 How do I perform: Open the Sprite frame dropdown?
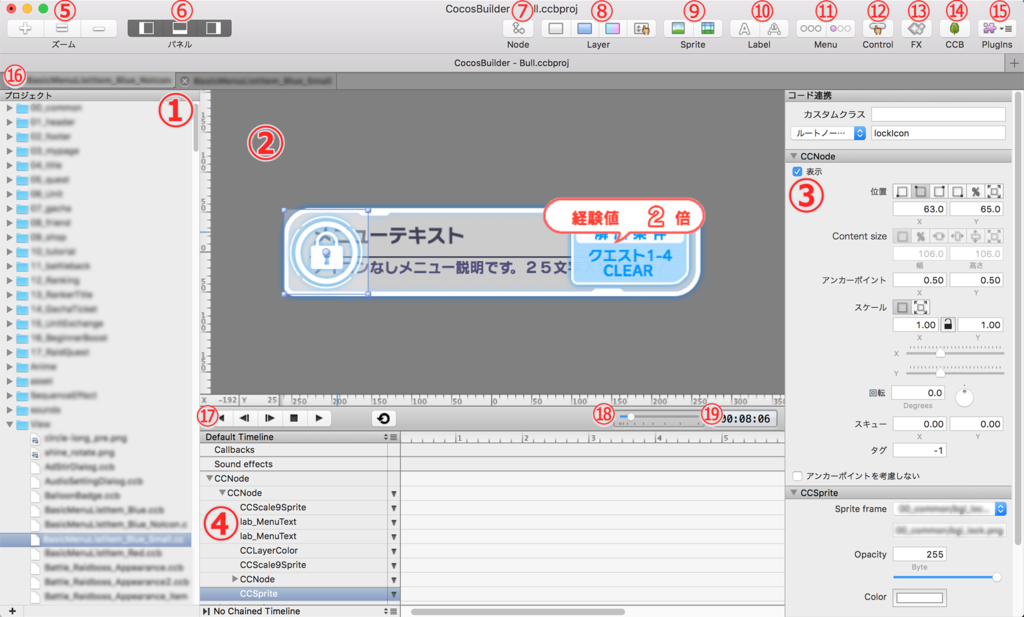(x=1000, y=508)
